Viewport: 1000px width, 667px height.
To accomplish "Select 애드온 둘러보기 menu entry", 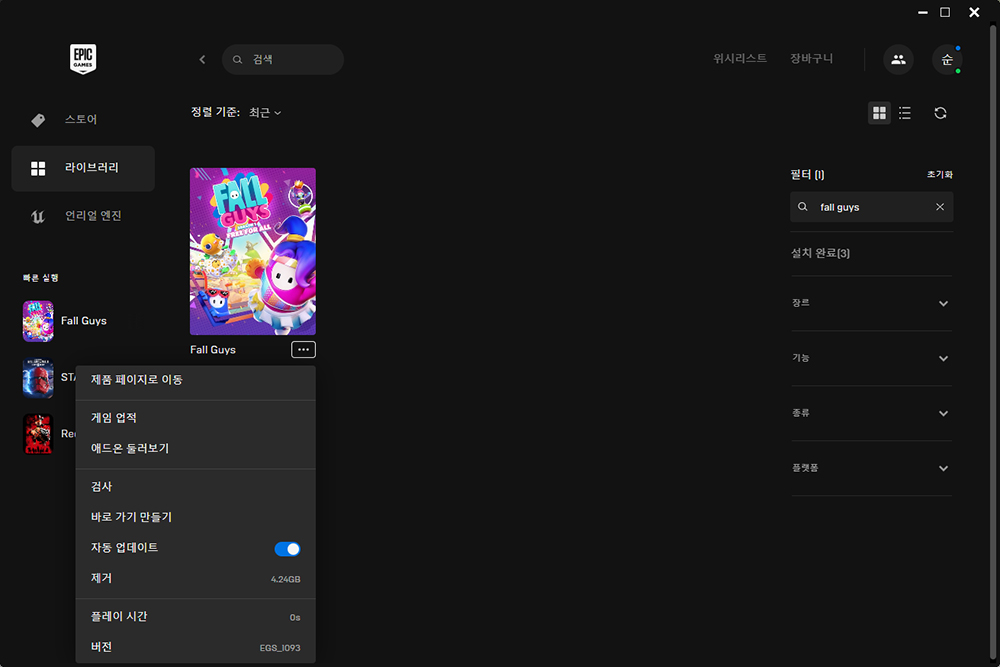I will tap(195, 448).
